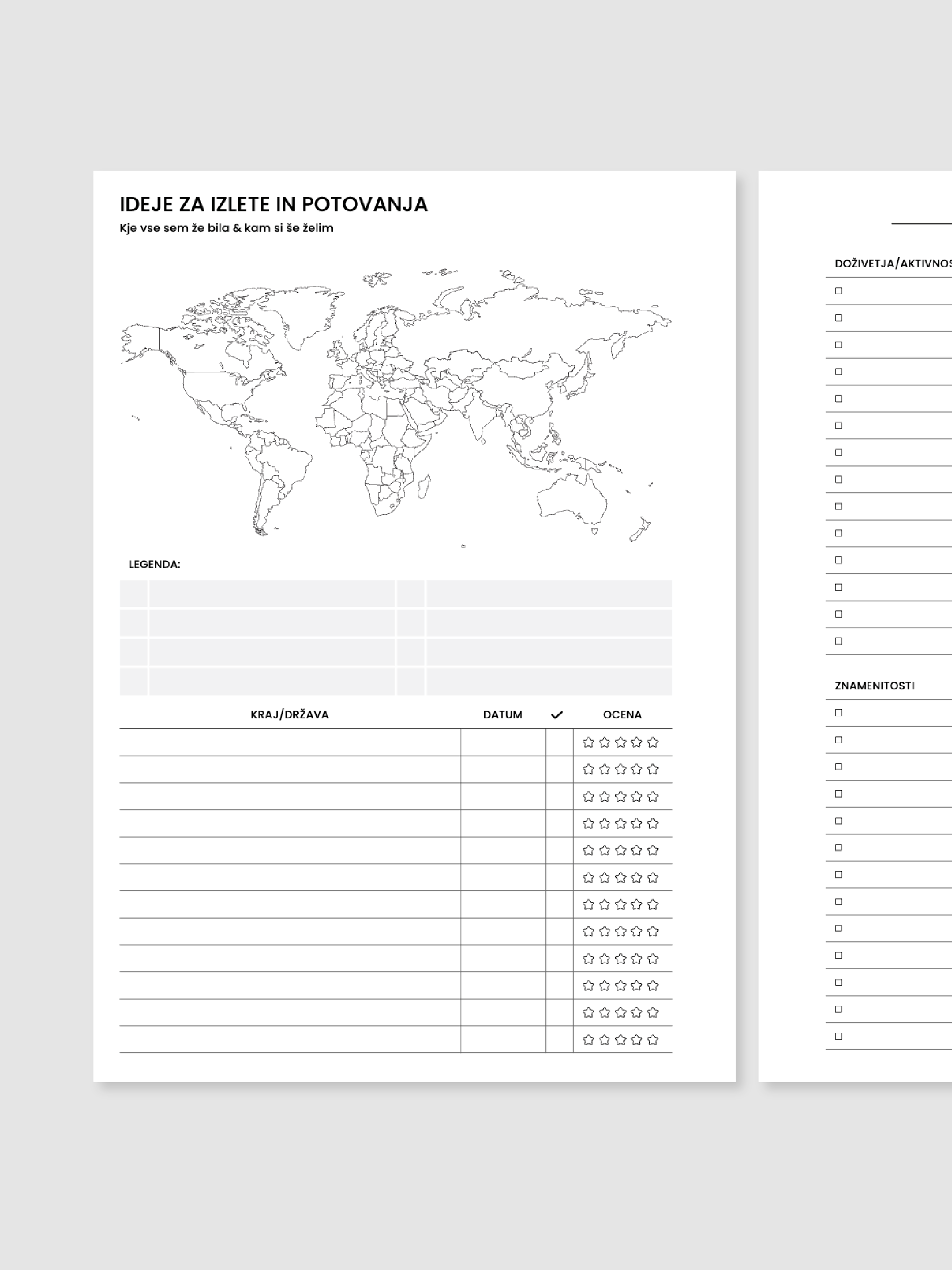This screenshot has width=952, height=1270.
Task: Click the first star in the top rating row
Action: point(587,742)
